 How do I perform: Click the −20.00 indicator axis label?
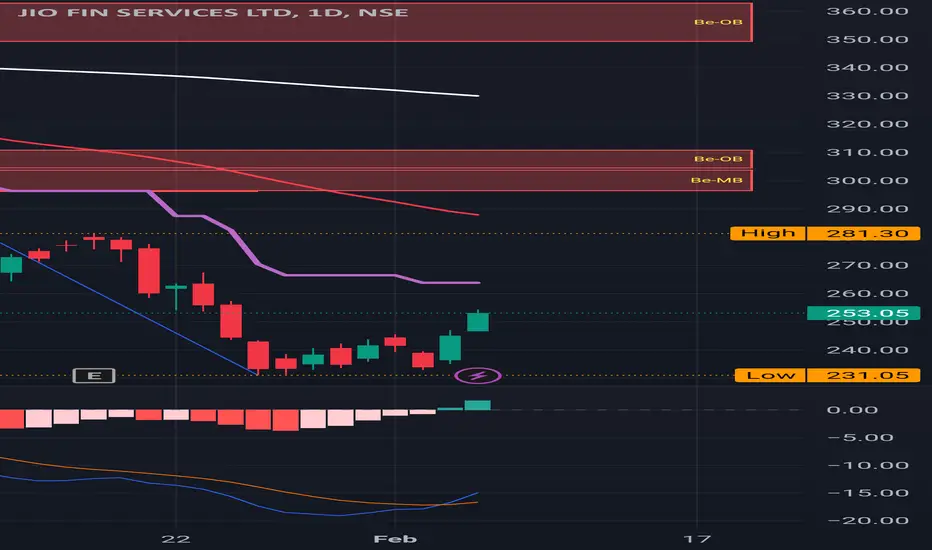pos(867,520)
